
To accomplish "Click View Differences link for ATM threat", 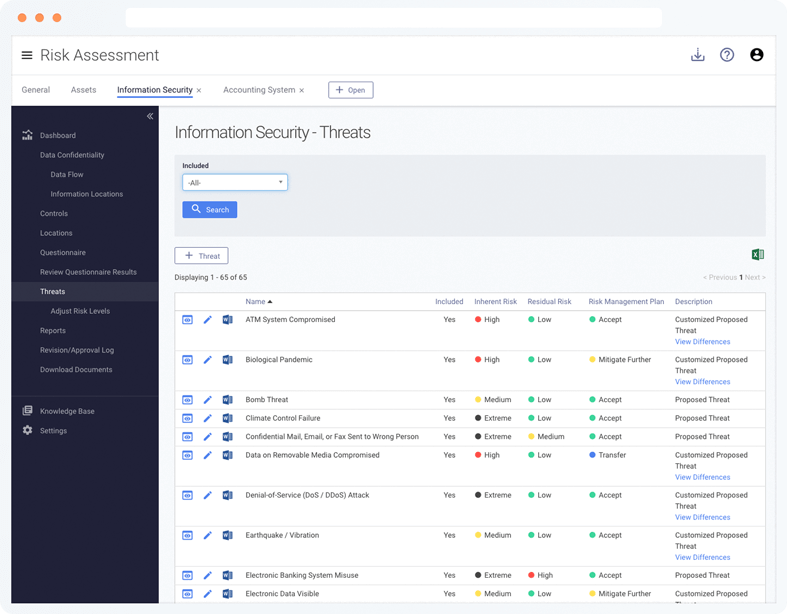I will 702,341.
